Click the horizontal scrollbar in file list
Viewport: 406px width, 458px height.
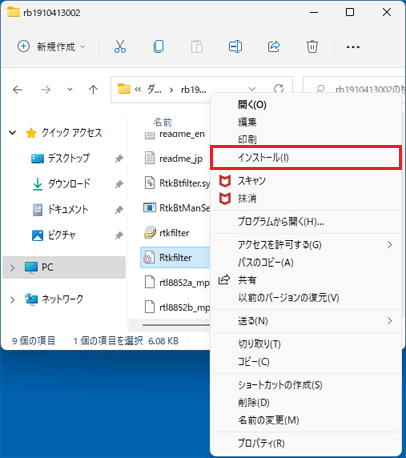click(176, 325)
